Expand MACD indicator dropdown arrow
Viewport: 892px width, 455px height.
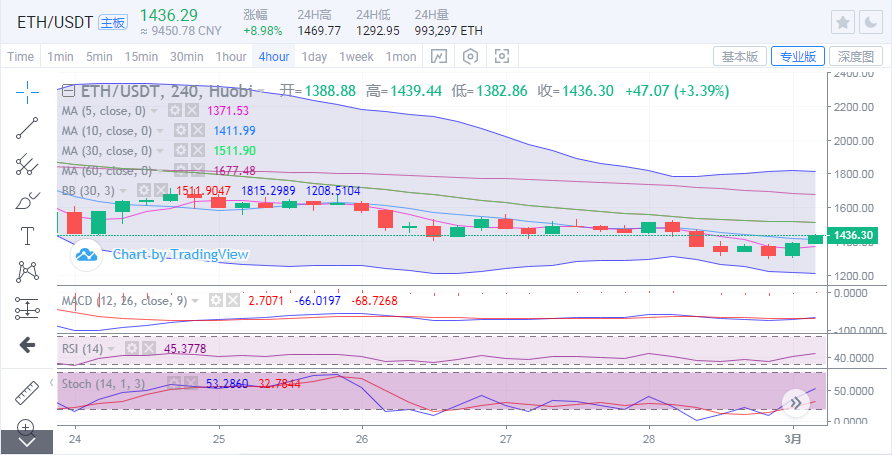coord(195,300)
